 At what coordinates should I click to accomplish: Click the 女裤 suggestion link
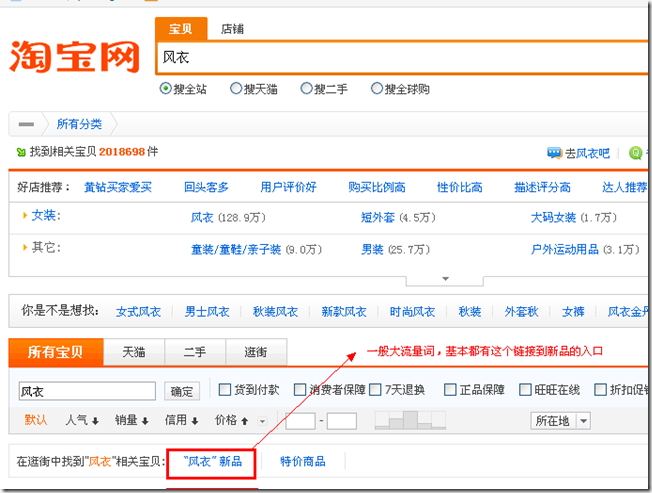tap(573, 312)
